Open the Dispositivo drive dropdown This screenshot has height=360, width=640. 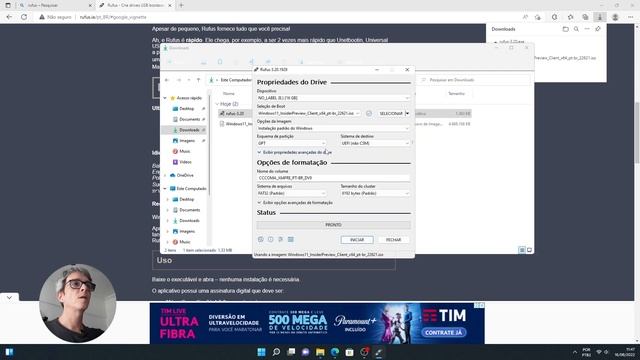click(x=333, y=98)
